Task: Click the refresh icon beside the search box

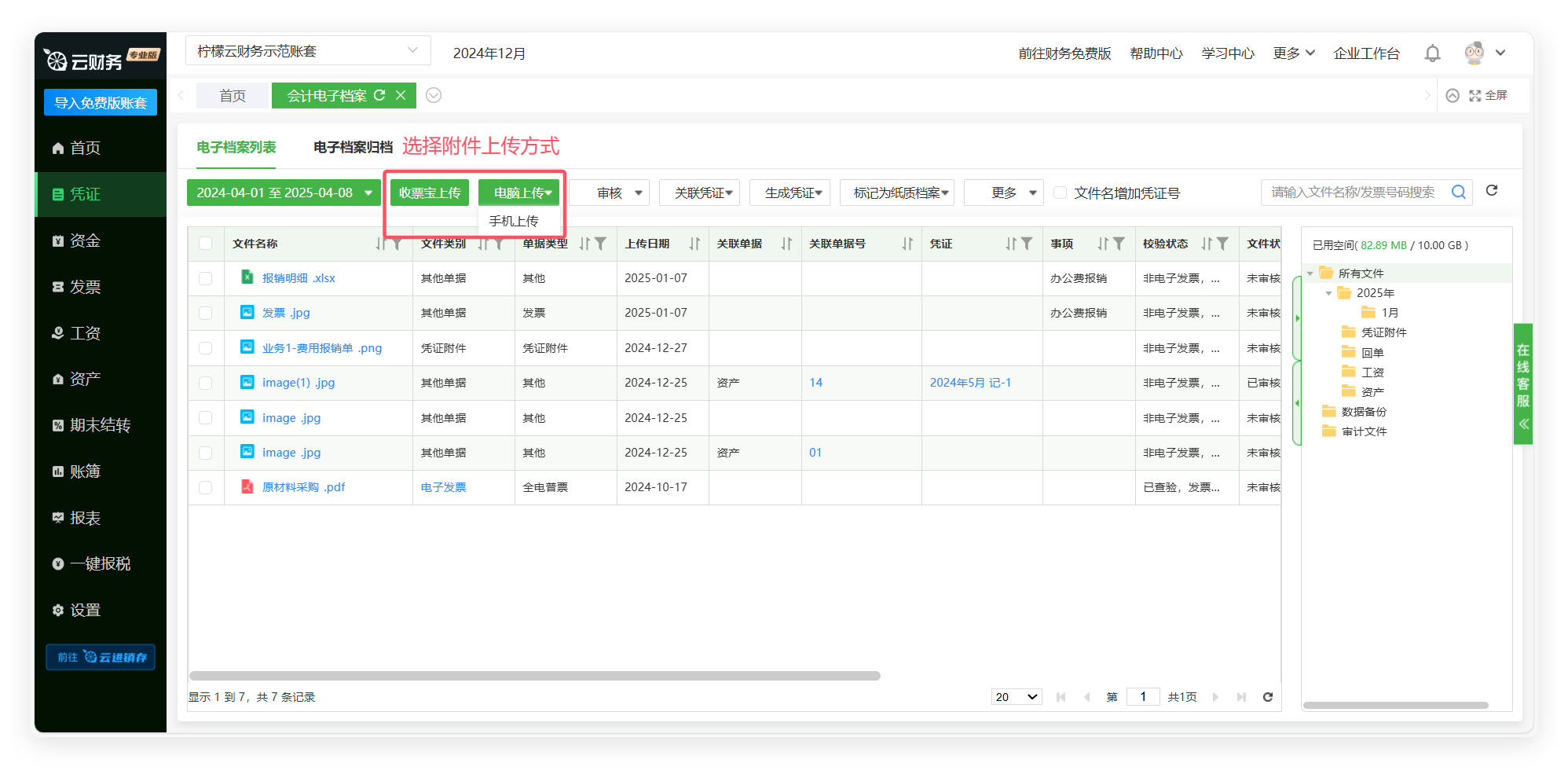Action: coord(1492,191)
